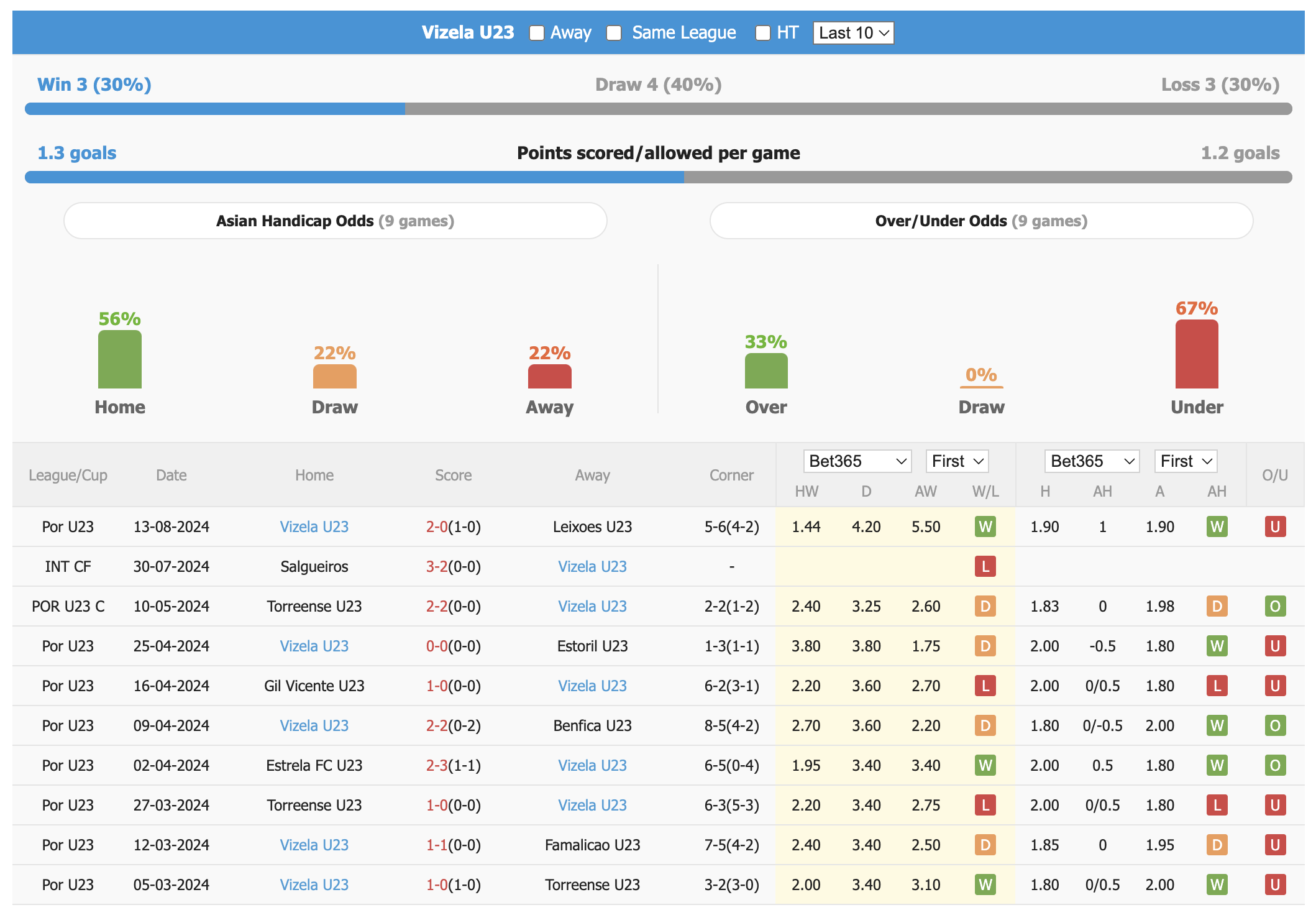Enable the Same League checkbox
This screenshot has width=1316, height=910.
[x=614, y=33]
